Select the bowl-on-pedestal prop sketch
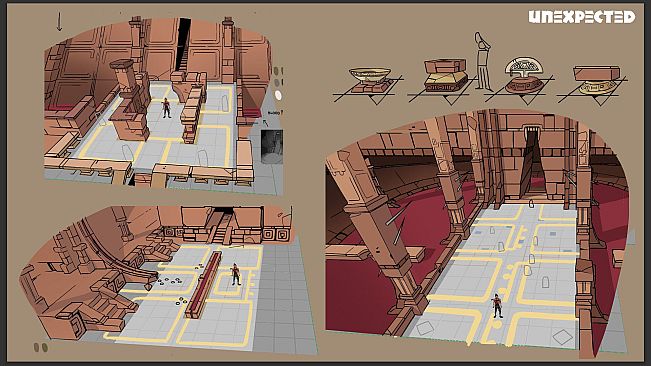 [369, 81]
